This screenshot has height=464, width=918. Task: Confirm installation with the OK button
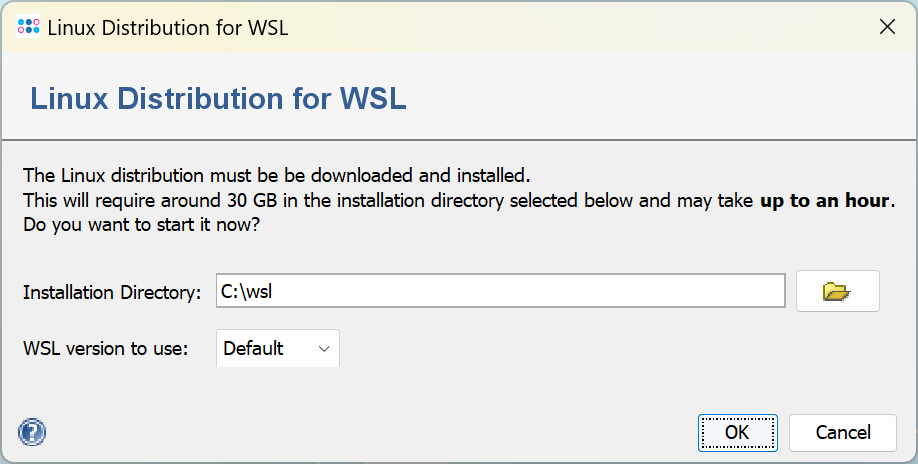click(737, 432)
